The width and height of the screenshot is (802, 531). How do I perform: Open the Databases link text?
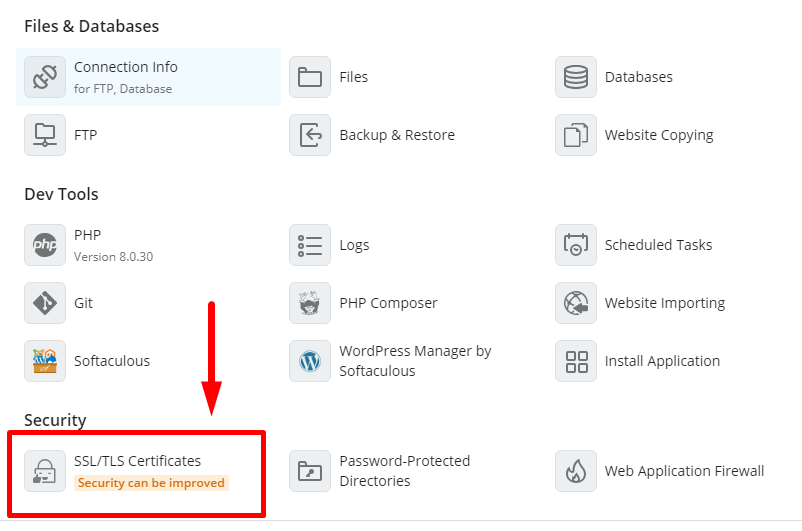[x=639, y=77]
